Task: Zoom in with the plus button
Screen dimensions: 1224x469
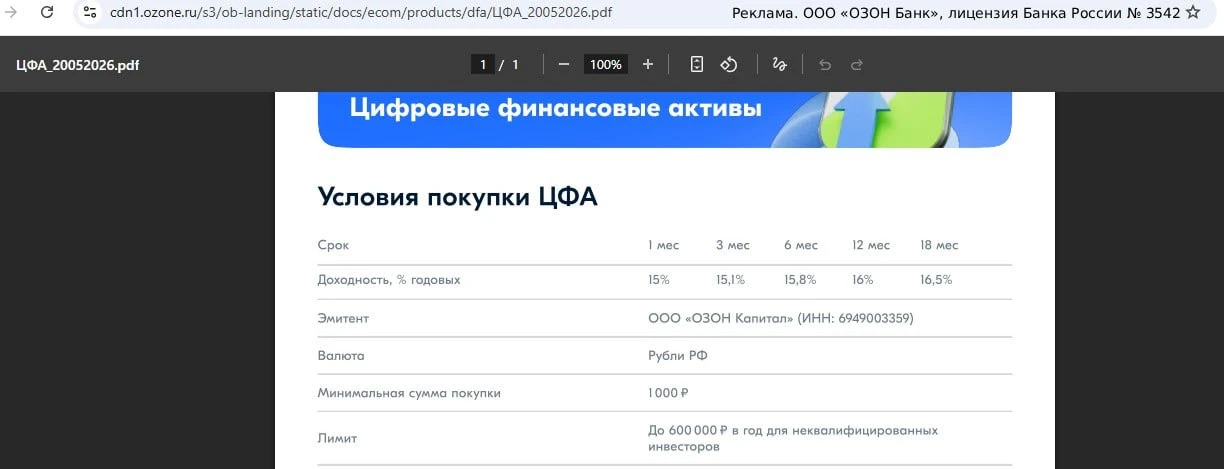Action: (648, 64)
